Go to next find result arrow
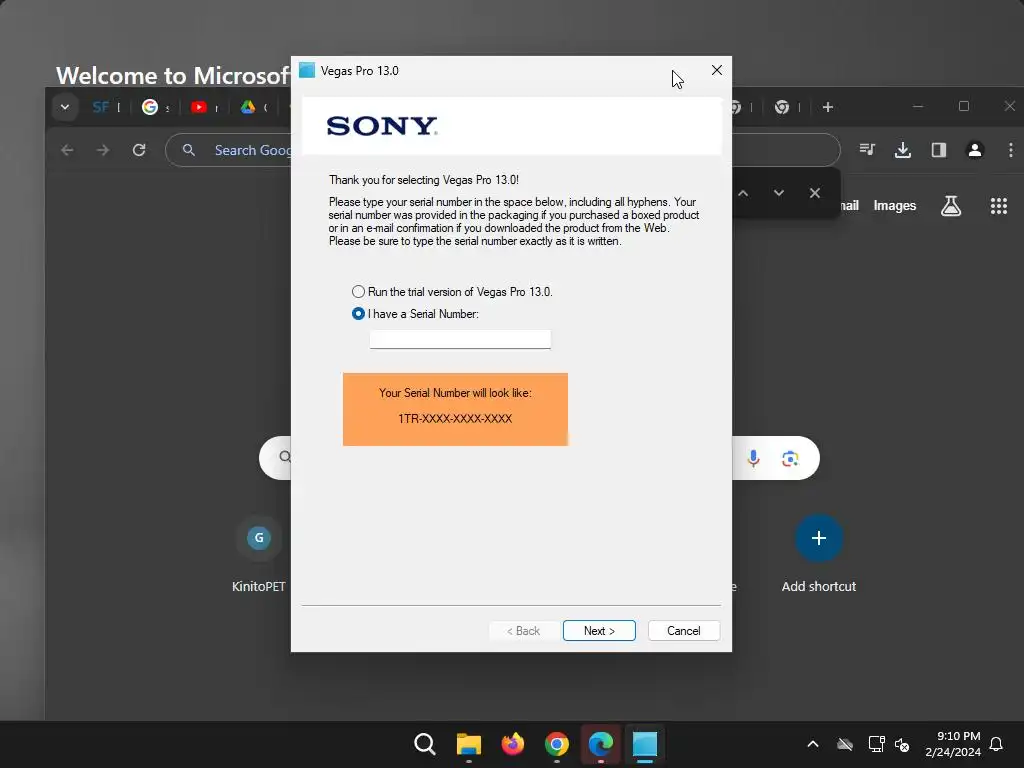1024x768 pixels. (778, 193)
